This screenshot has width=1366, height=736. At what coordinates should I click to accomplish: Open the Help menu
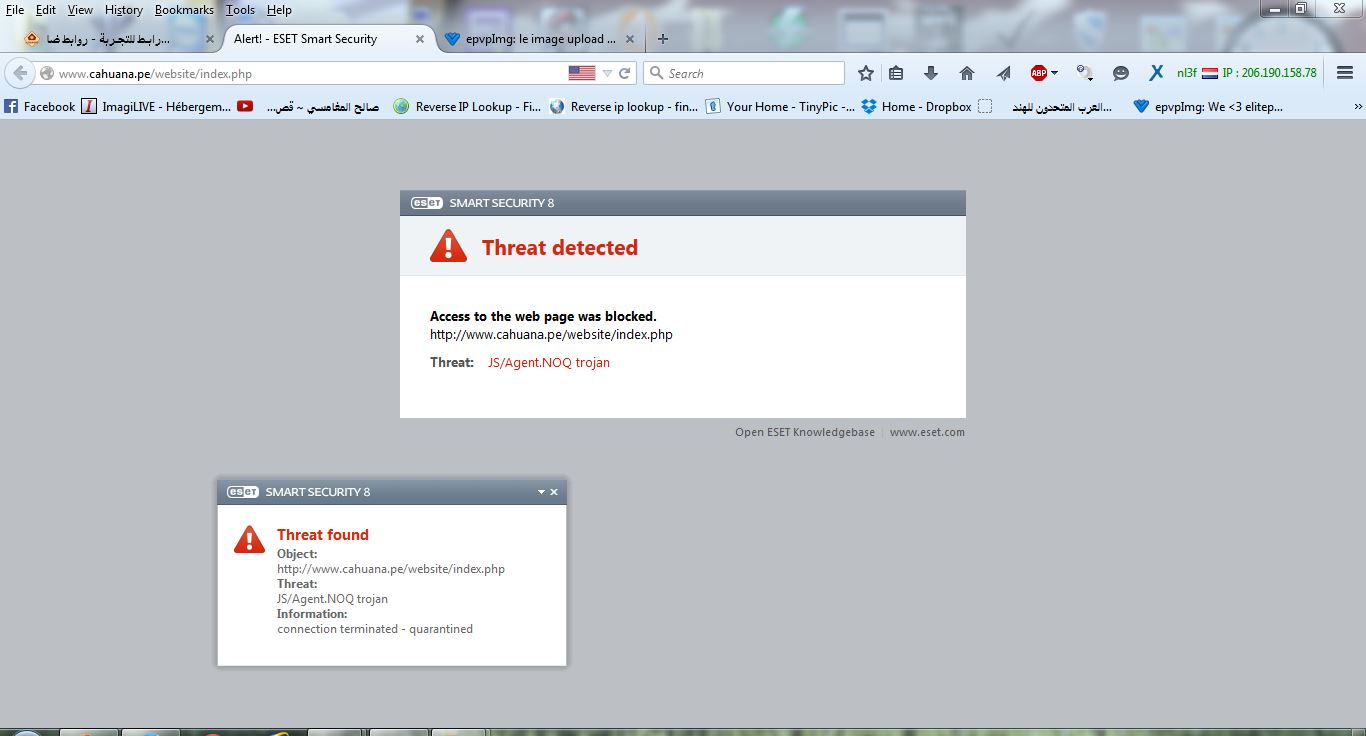[x=279, y=10]
